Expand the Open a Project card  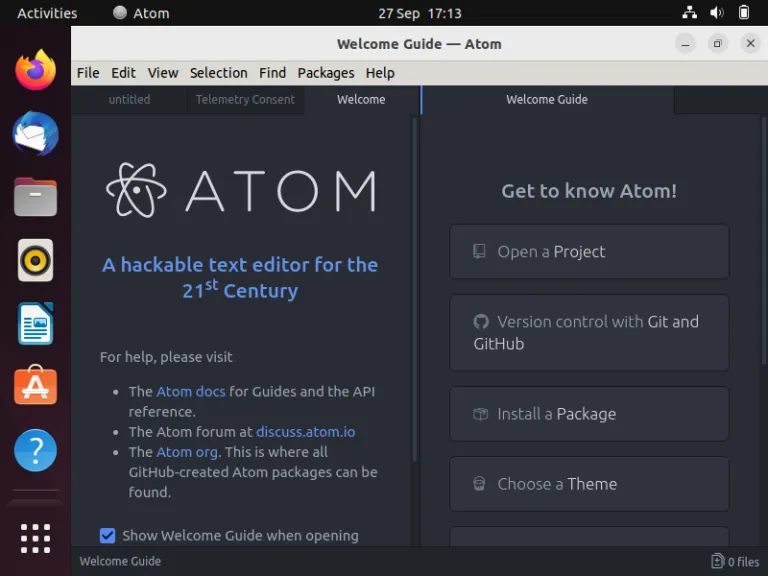pyautogui.click(x=589, y=252)
